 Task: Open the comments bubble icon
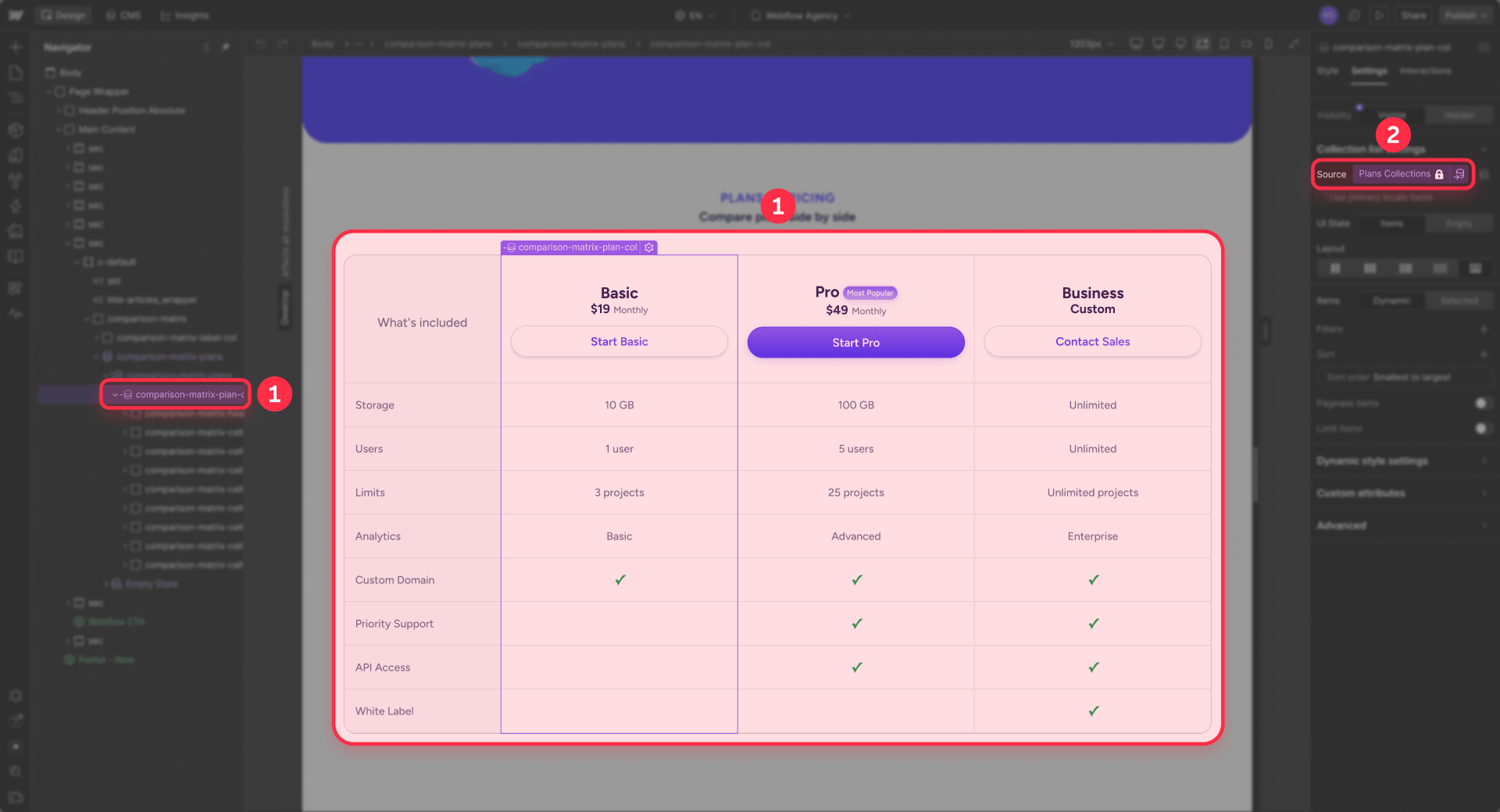(x=1355, y=16)
